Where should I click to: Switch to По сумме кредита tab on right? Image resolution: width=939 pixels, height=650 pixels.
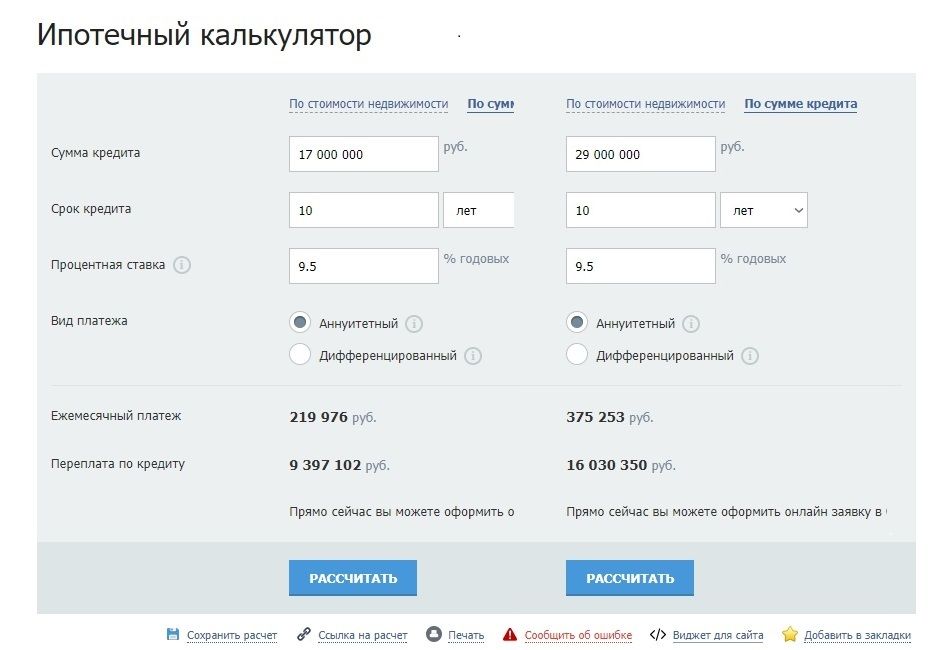(800, 104)
